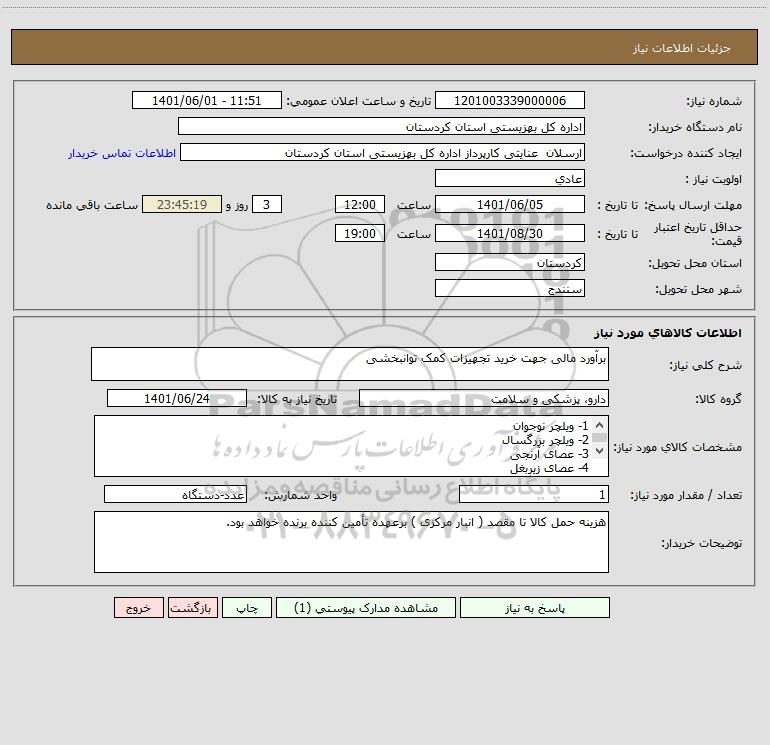The height and width of the screenshot is (745, 770).
Task: Click the header title 'جزئیات اطلاعات نیاز'
Action: click(x=682, y=48)
